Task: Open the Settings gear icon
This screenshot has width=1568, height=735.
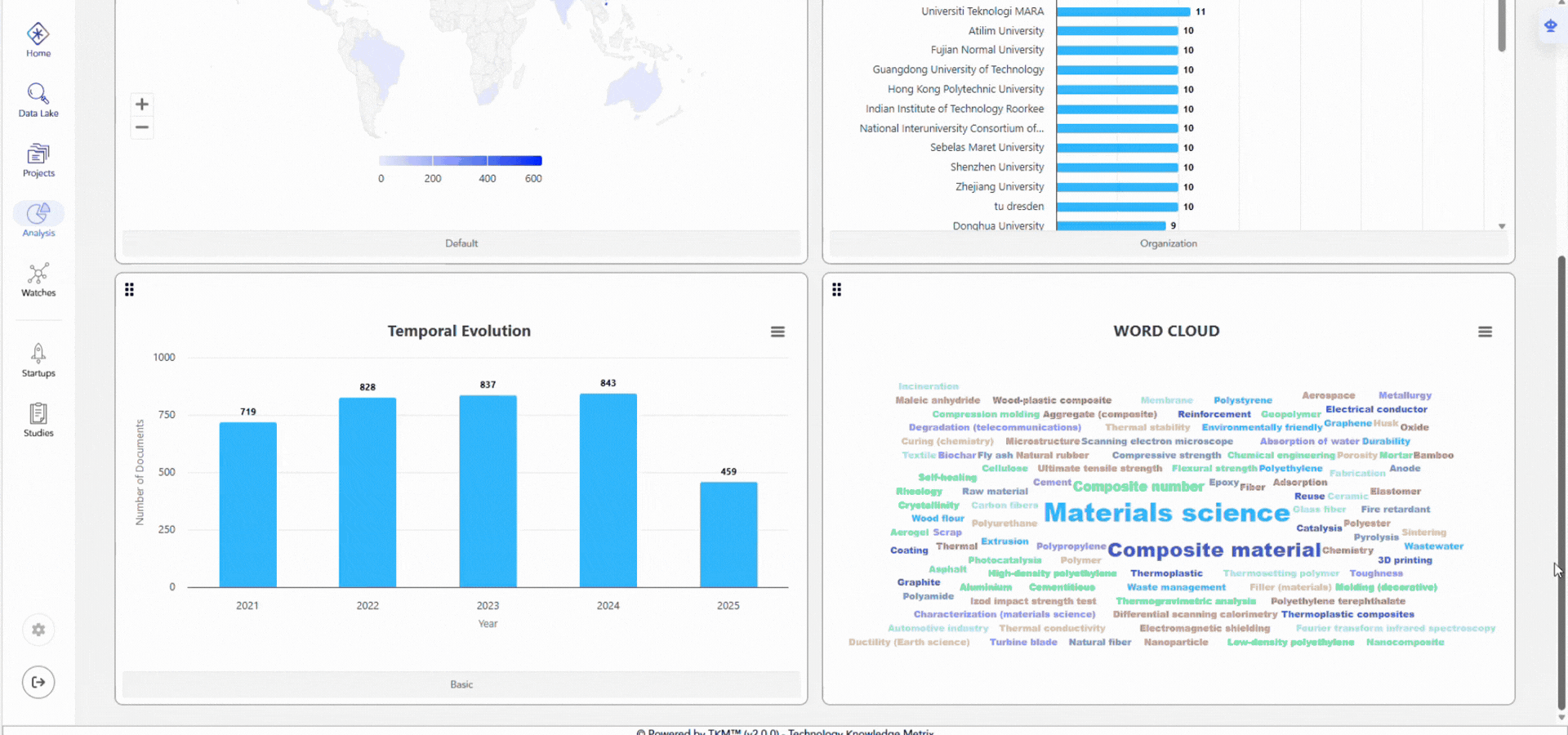Action: coord(38,630)
